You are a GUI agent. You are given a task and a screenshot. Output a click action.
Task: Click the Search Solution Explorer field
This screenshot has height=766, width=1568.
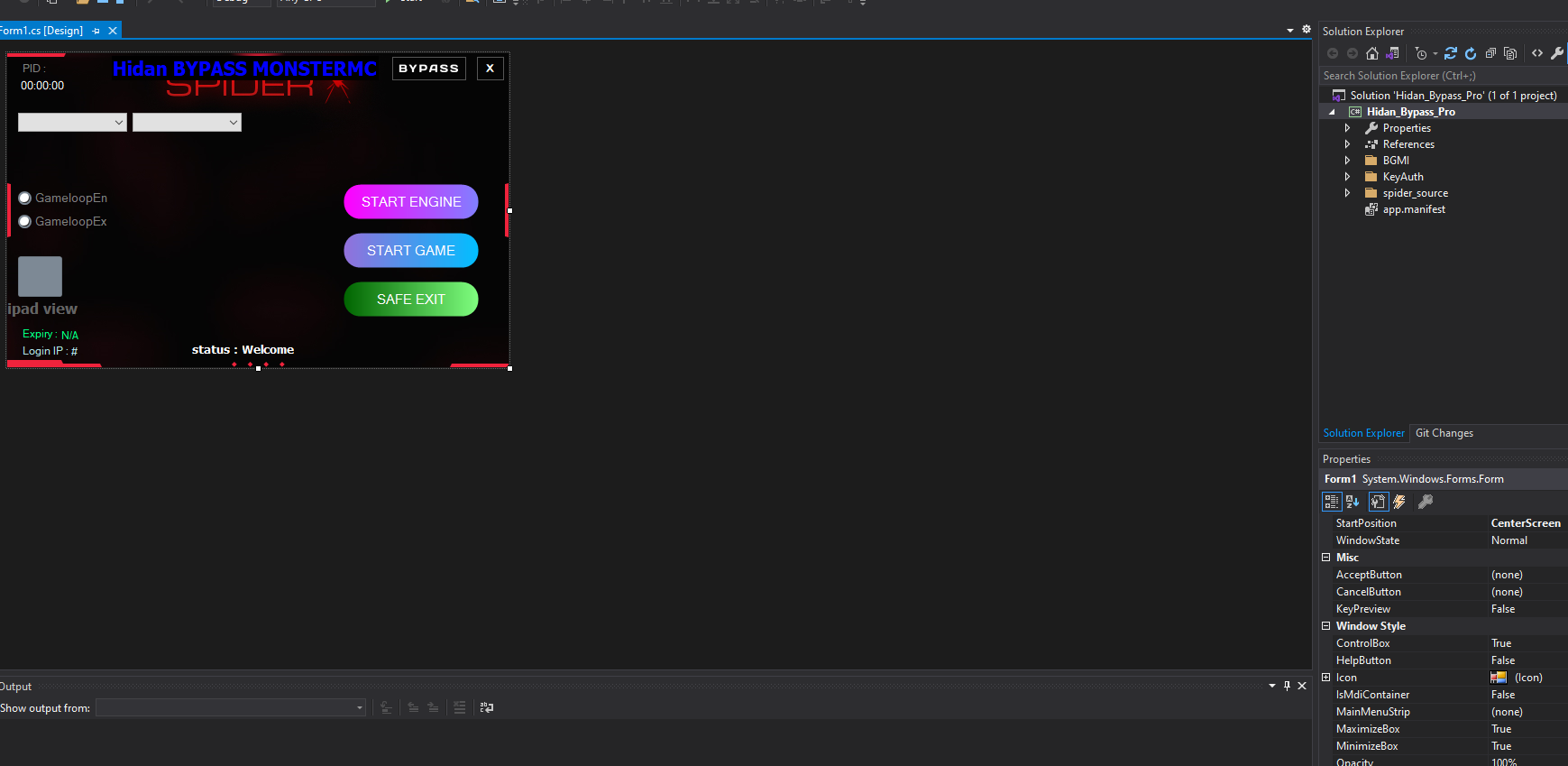[1443, 76]
